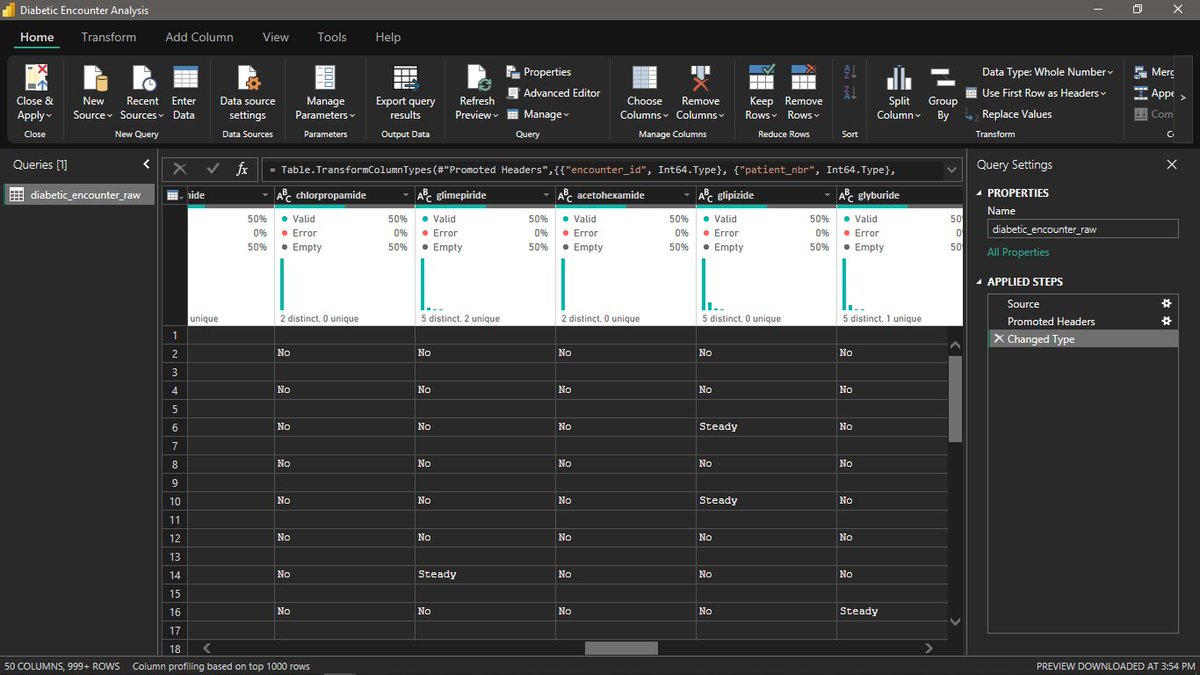Collapse the PROPERTIES section
Viewport: 1200px width, 675px height.
point(979,193)
